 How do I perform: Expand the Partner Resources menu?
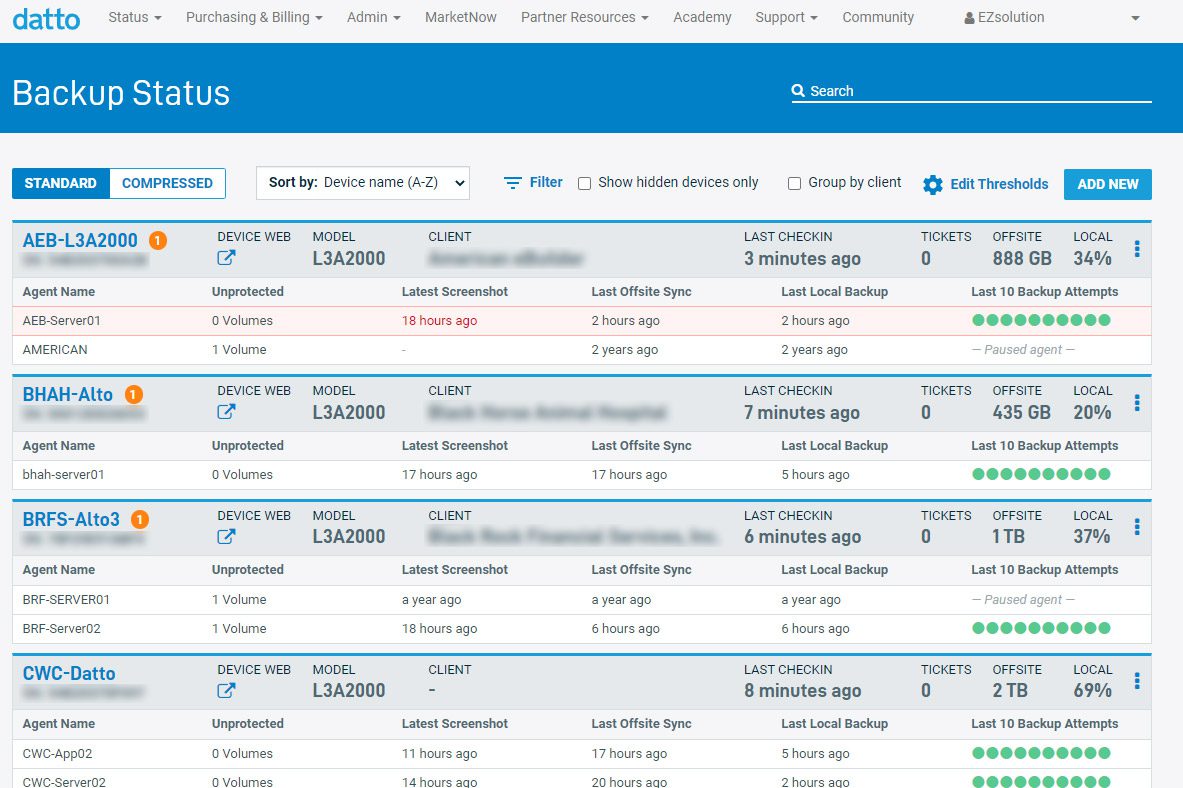pyautogui.click(x=585, y=17)
